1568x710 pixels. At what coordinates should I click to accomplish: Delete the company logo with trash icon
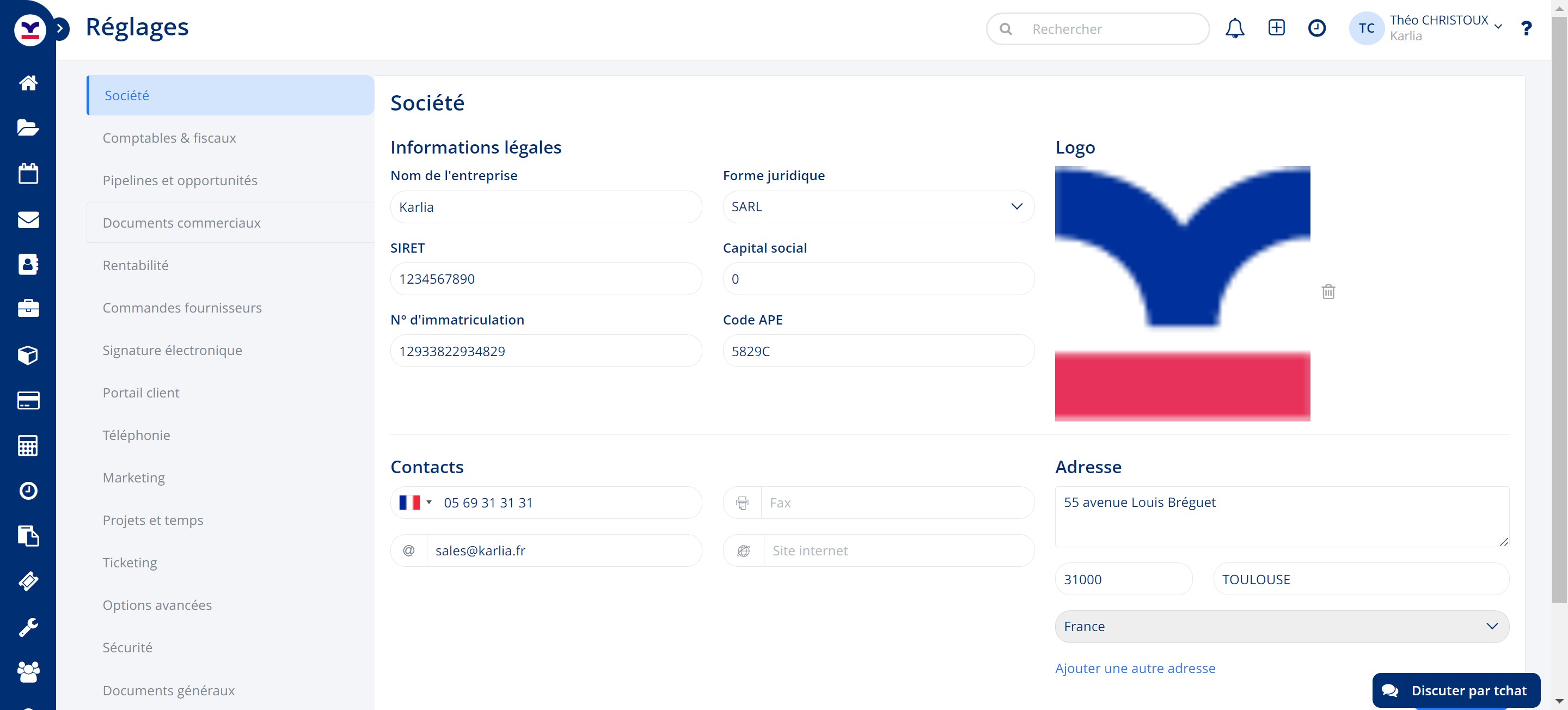[x=1328, y=292]
